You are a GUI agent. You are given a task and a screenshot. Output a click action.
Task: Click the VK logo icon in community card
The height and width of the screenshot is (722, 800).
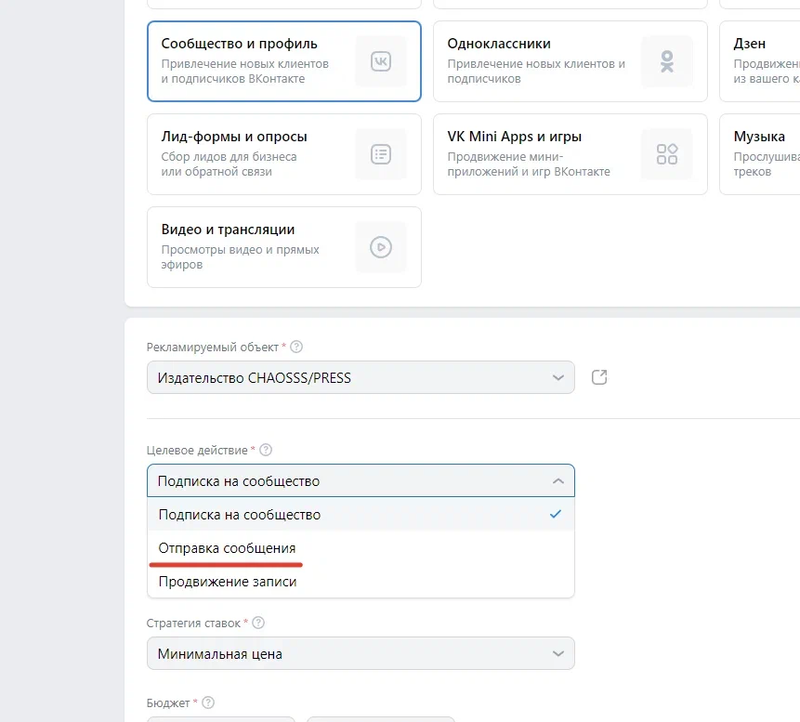381,61
